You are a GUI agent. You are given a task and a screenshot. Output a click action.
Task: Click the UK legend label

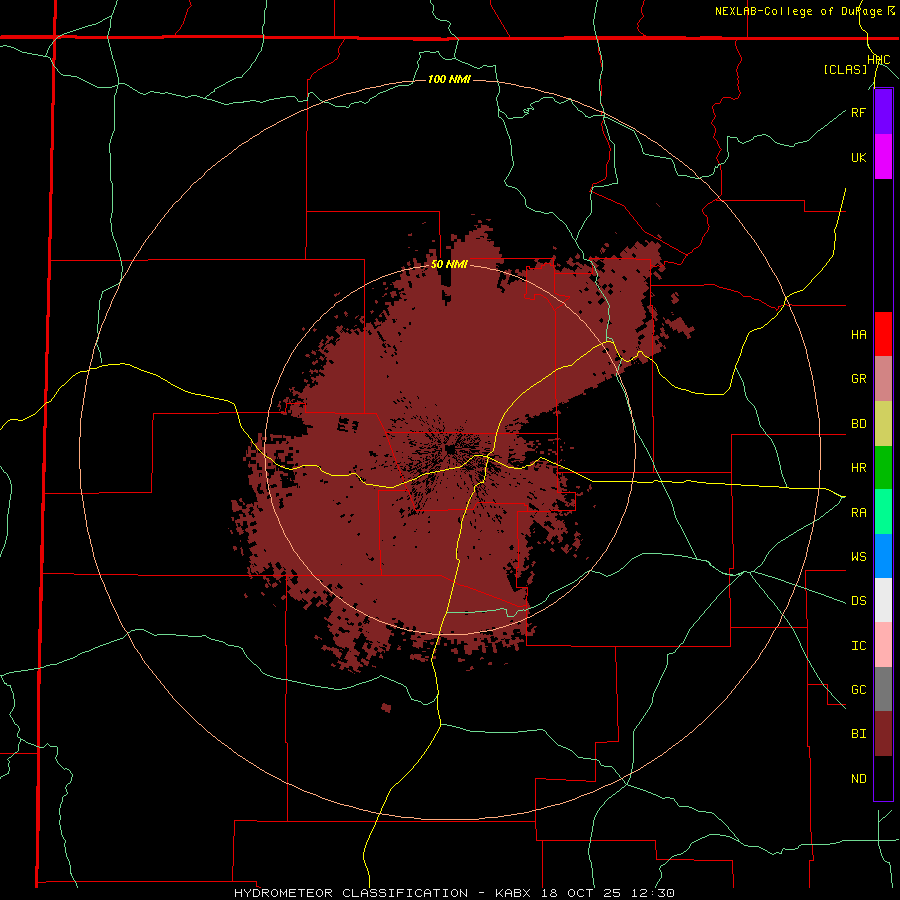[858, 157]
